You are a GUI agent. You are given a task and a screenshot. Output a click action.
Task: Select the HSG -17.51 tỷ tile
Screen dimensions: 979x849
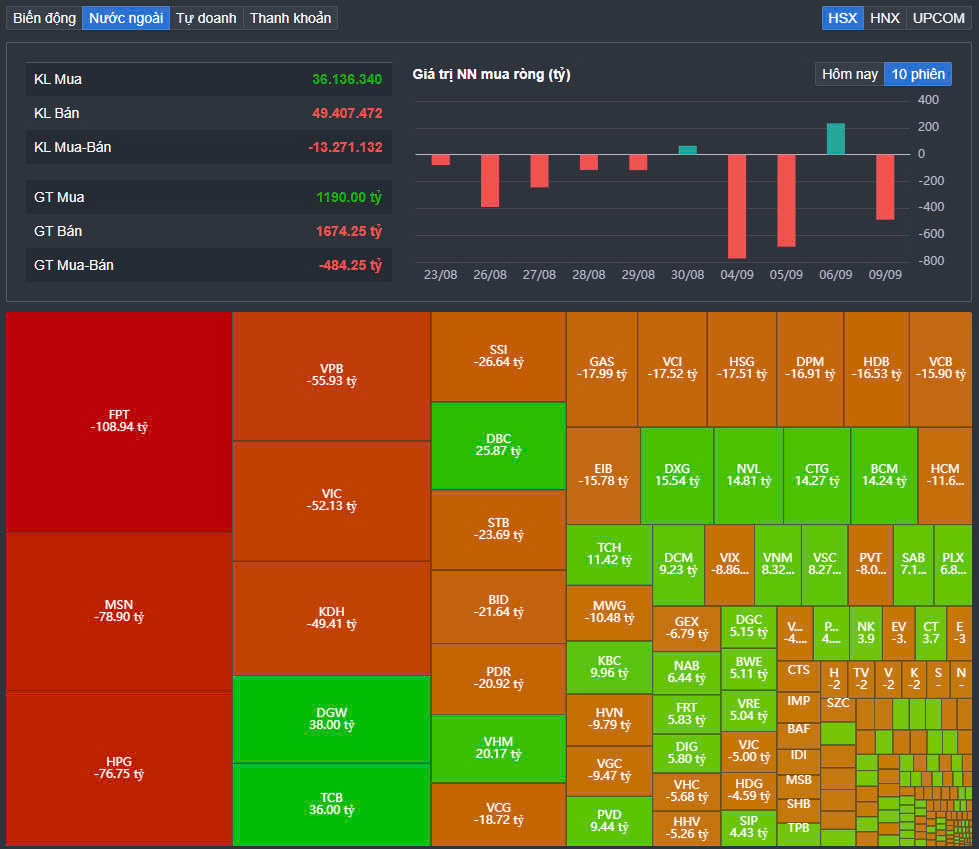click(x=742, y=369)
